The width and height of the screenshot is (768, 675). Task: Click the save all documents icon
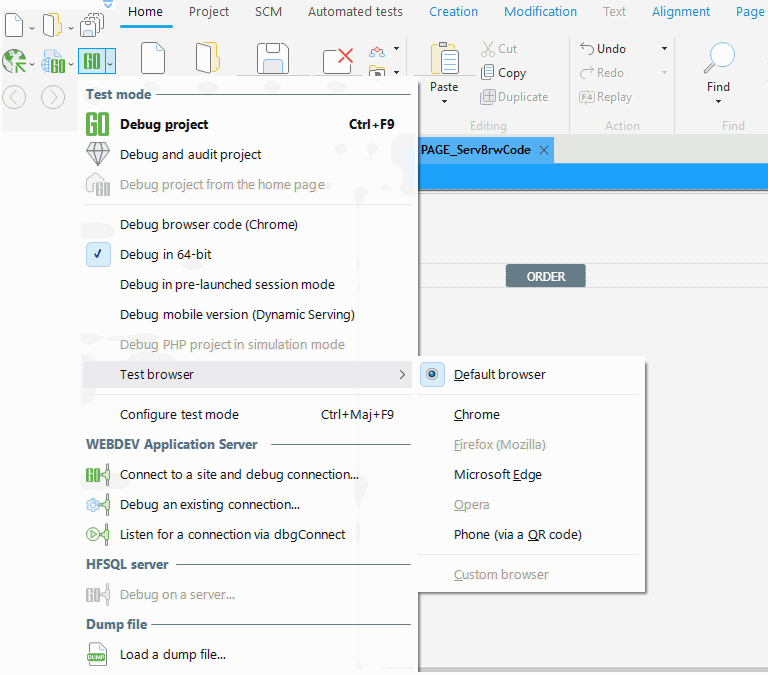tap(92, 25)
